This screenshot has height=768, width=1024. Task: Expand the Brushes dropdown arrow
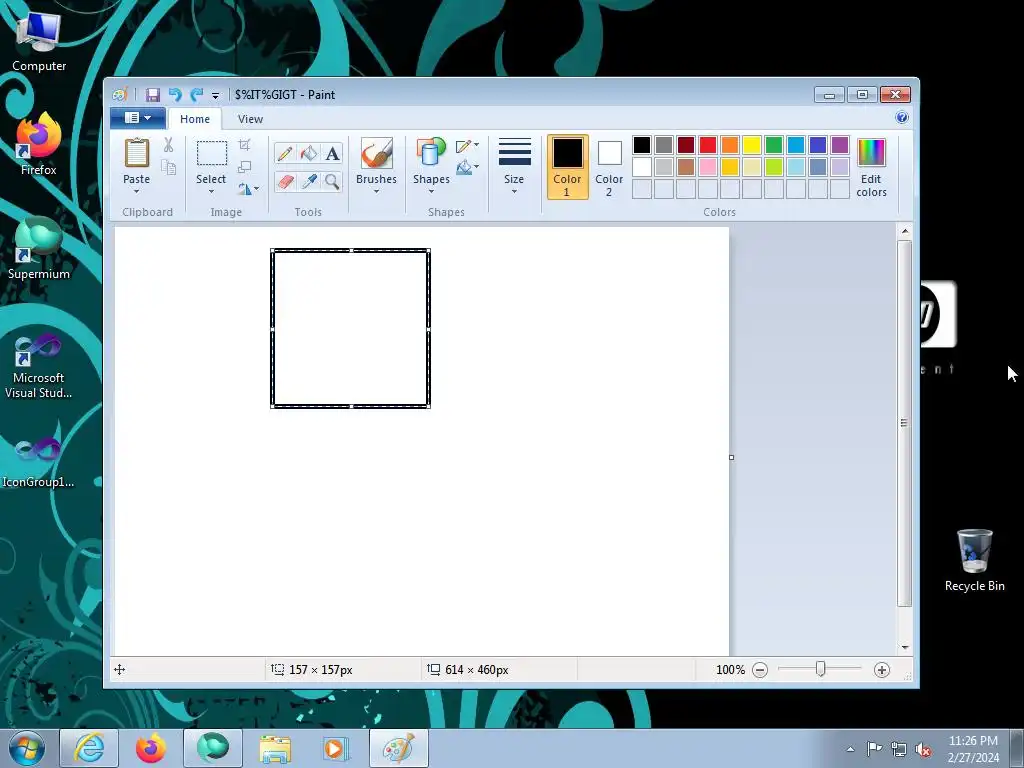click(x=376, y=191)
